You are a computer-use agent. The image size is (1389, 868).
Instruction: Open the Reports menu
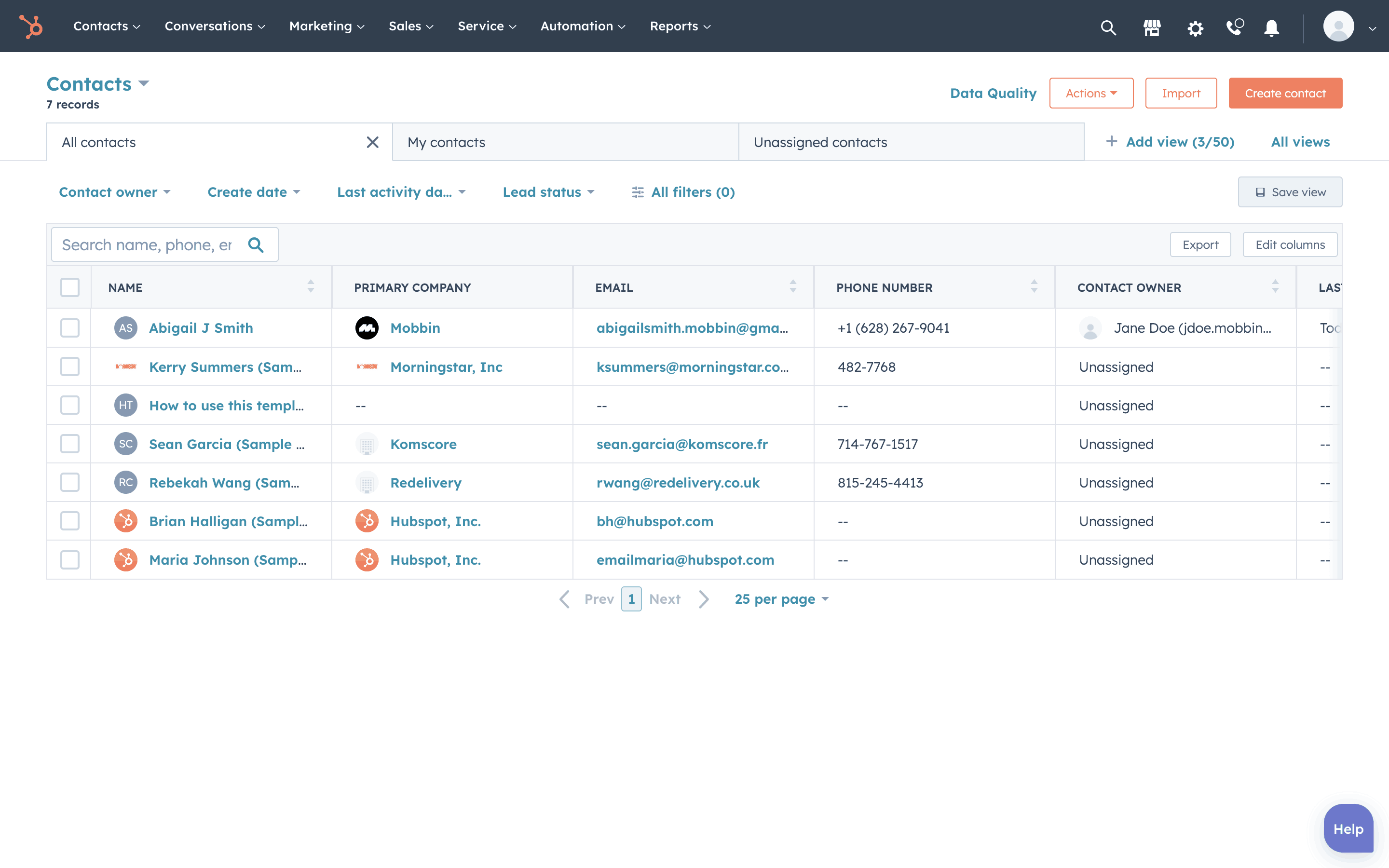pos(680,27)
